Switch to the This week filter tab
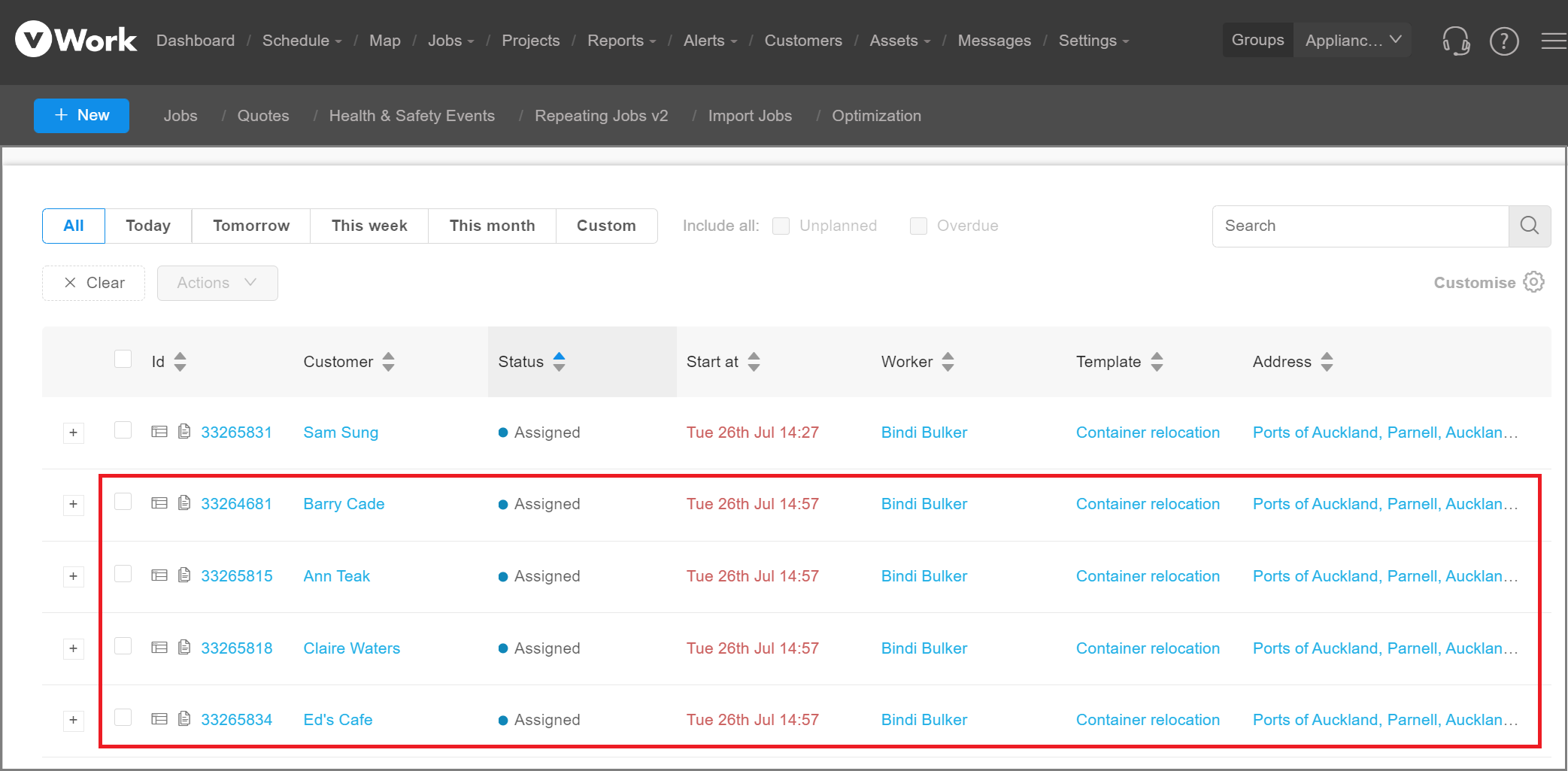1568x771 pixels. pos(369,226)
